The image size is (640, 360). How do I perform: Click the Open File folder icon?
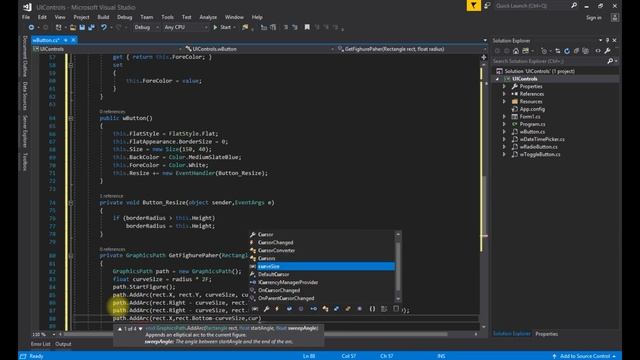coord(73,27)
